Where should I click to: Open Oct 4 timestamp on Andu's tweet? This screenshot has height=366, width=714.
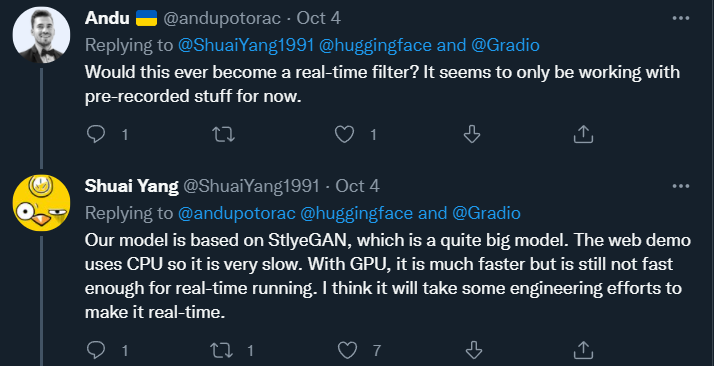319,18
